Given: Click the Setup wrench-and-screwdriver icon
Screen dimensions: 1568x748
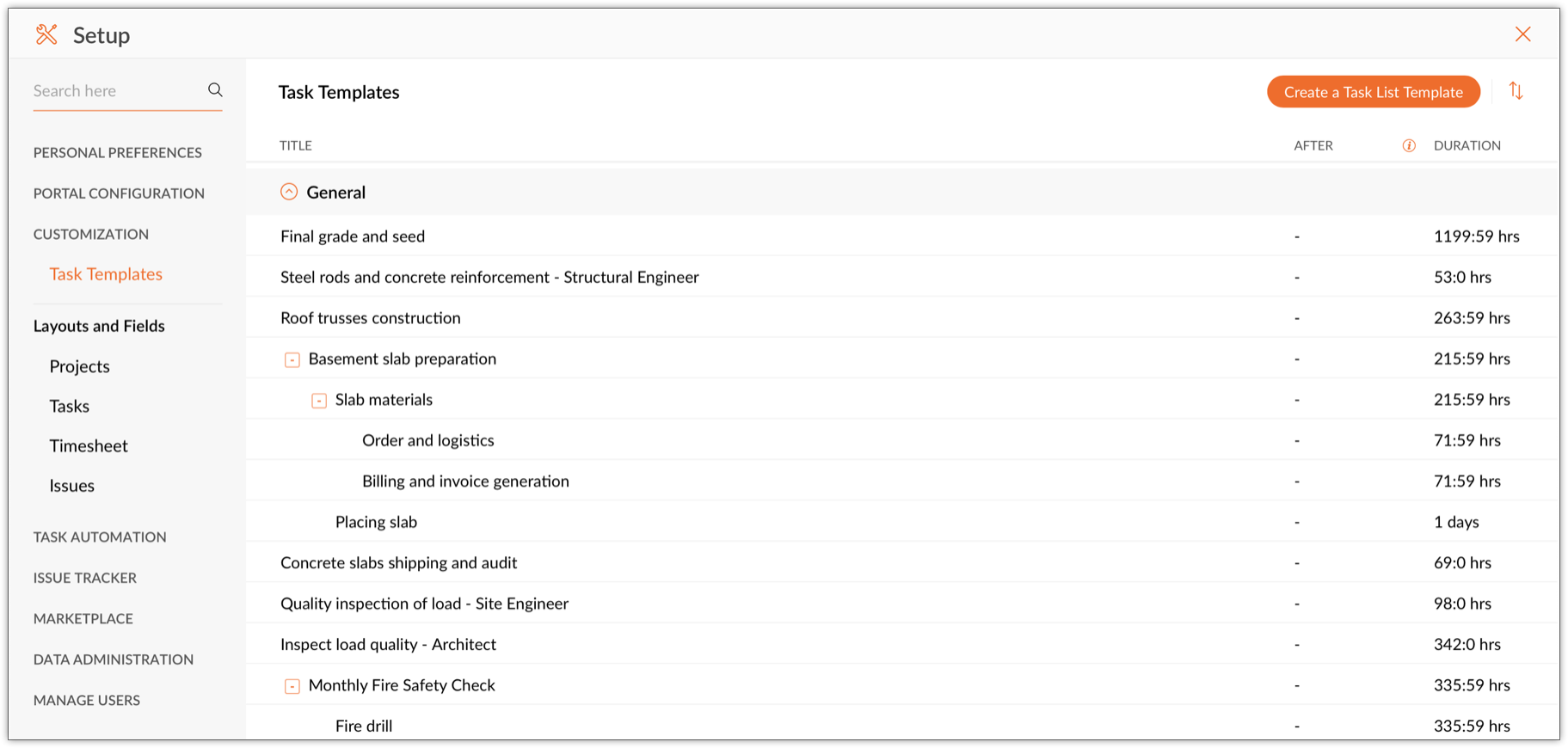Looking at the screenshot, I should tap(46, 34).
